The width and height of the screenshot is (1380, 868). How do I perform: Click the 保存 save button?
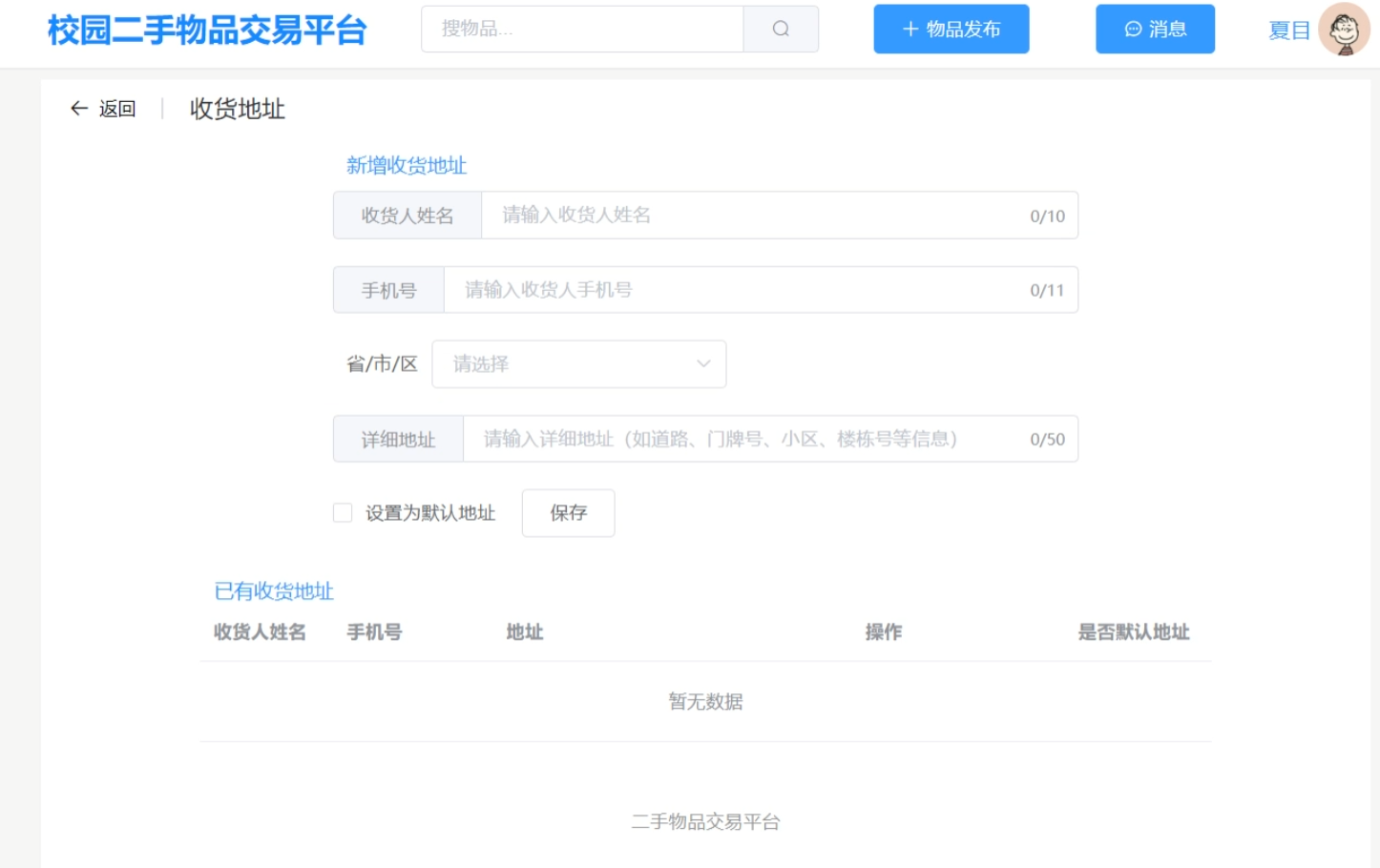pos(568,512)
